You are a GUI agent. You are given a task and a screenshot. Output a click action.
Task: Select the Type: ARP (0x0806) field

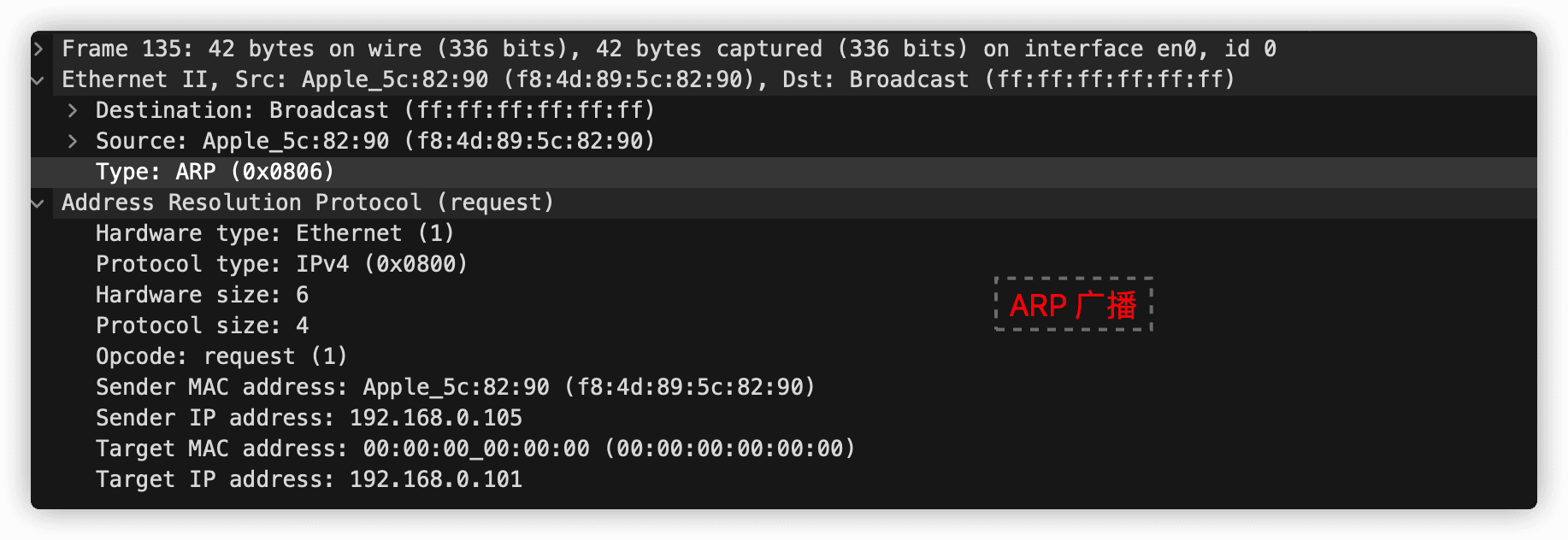coord(215,173)
